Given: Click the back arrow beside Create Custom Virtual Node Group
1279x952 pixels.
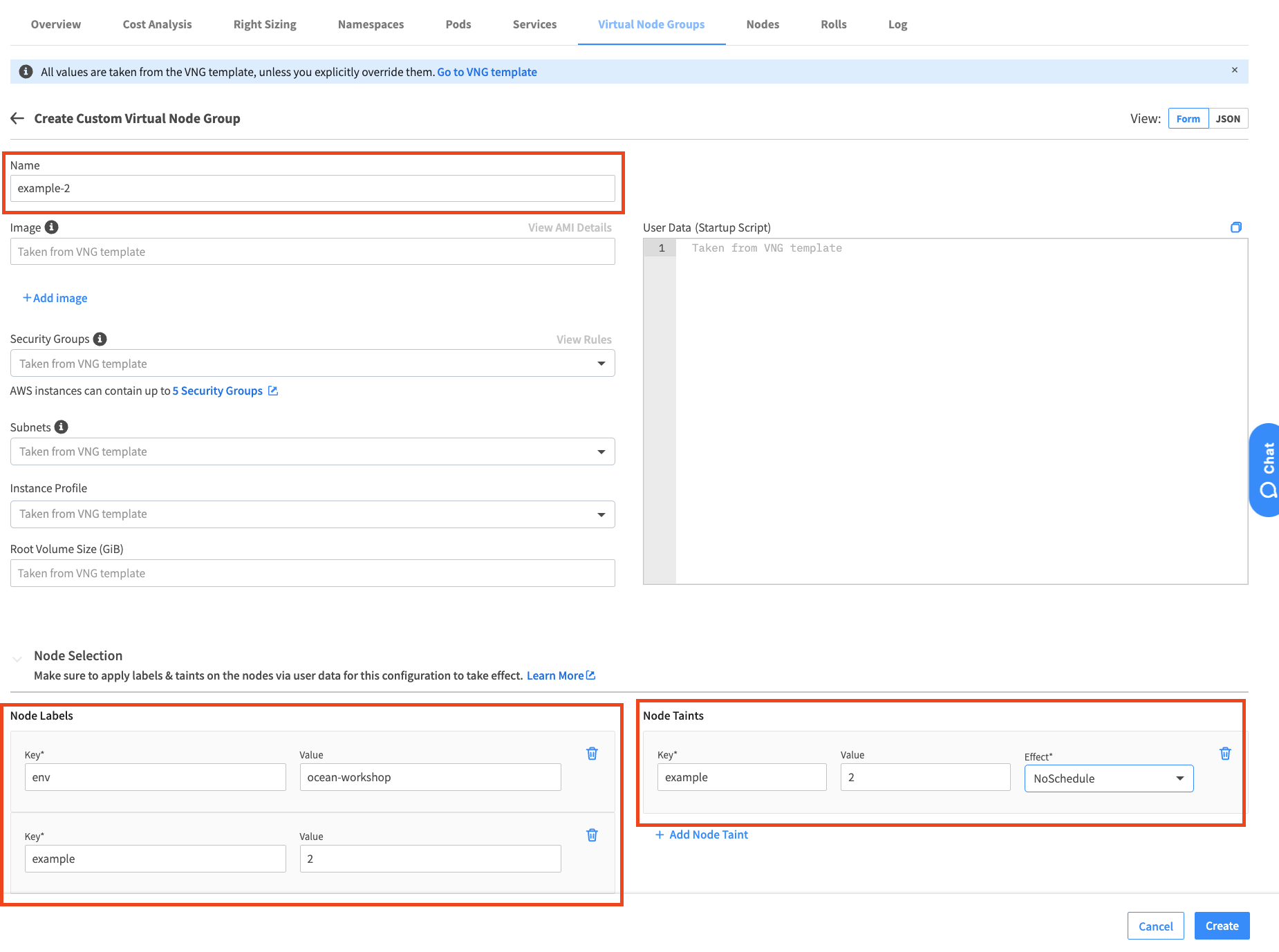Looking at the screenshot, I should pos(17,119).
